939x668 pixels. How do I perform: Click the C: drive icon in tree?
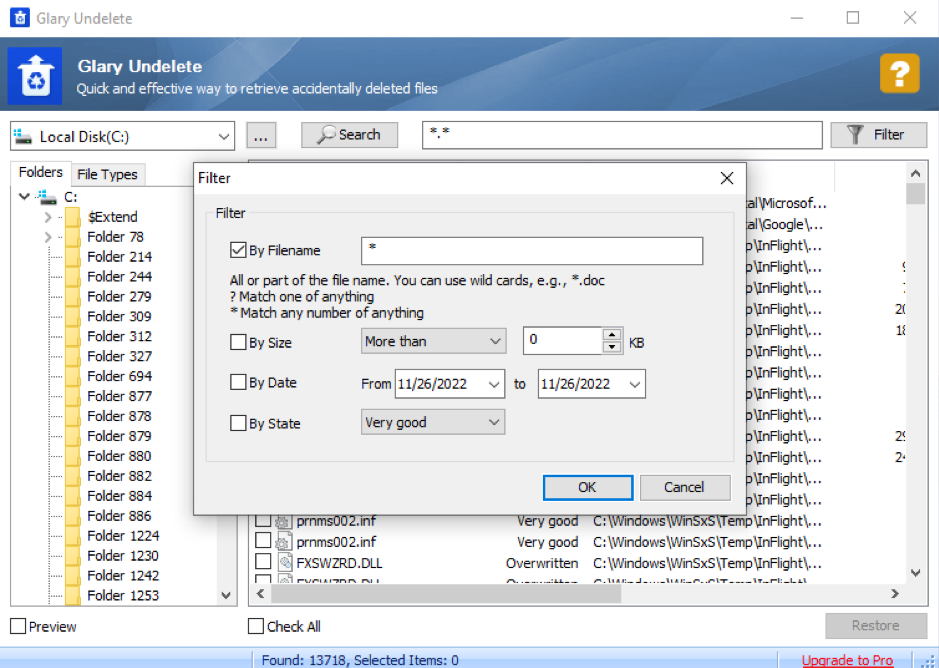[x=47, y=197]
